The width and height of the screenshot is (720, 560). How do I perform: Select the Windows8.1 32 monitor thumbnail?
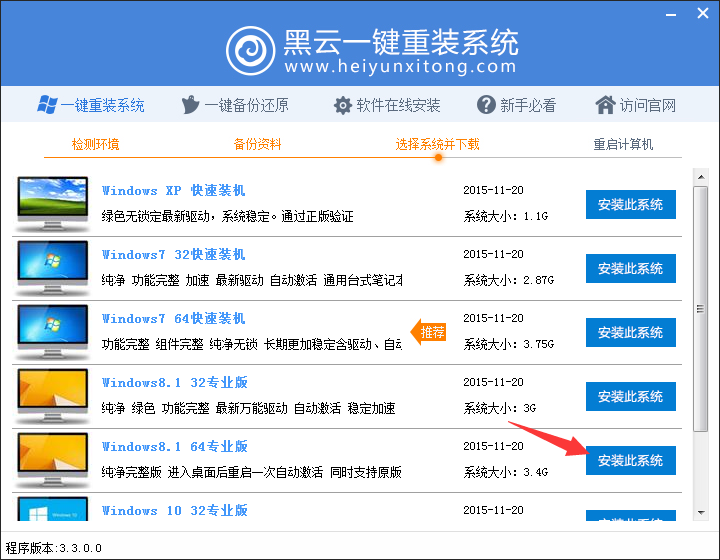[52, 396]
